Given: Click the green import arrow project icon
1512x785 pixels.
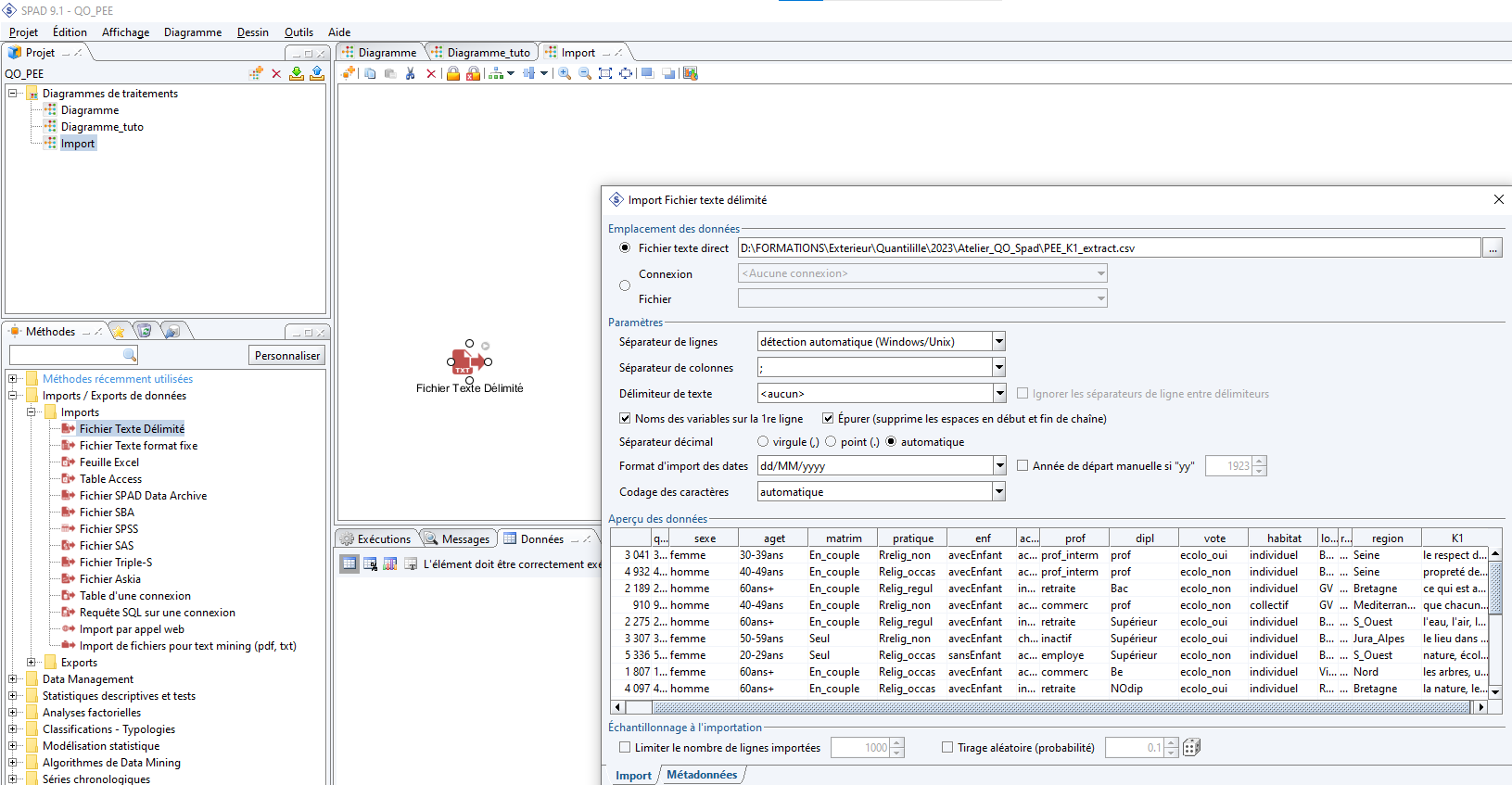Looking at the screenshot, I should pyautogui.click(x=296, y=73).
